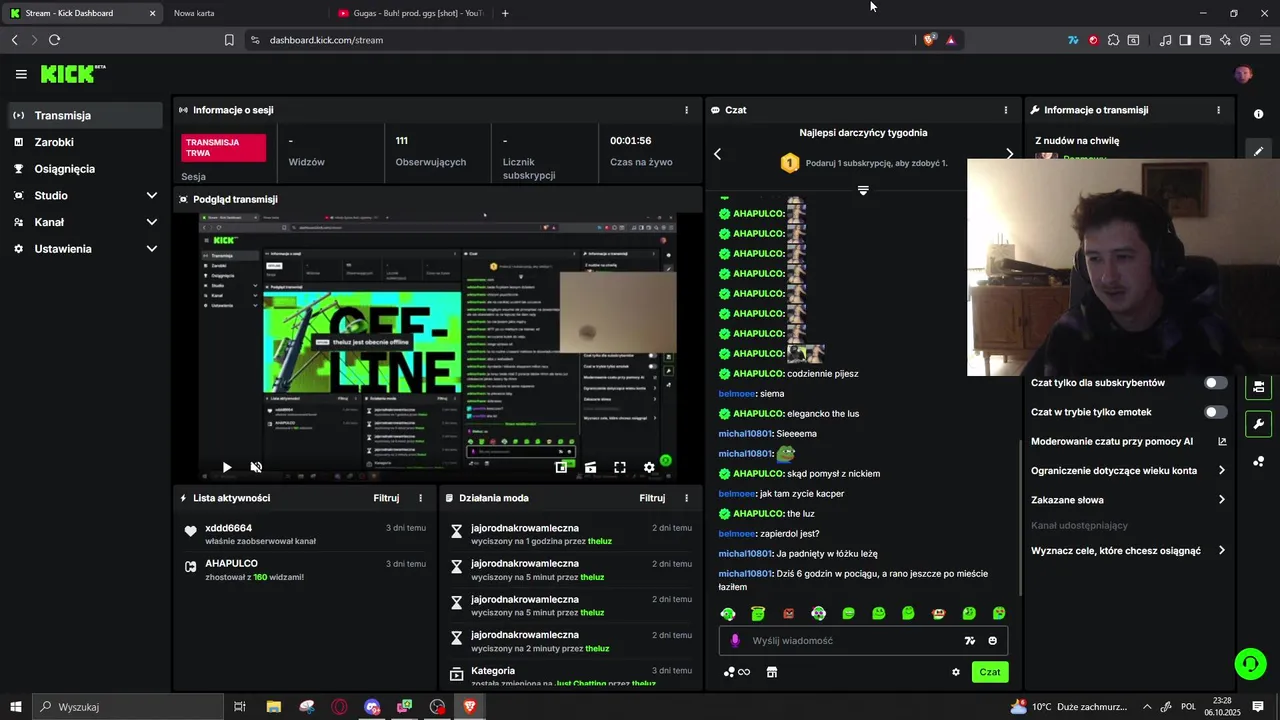This screenshot has width=1280, height=720.
Task: Open Zakazane słowa settings
Action: coord(1128,500)
